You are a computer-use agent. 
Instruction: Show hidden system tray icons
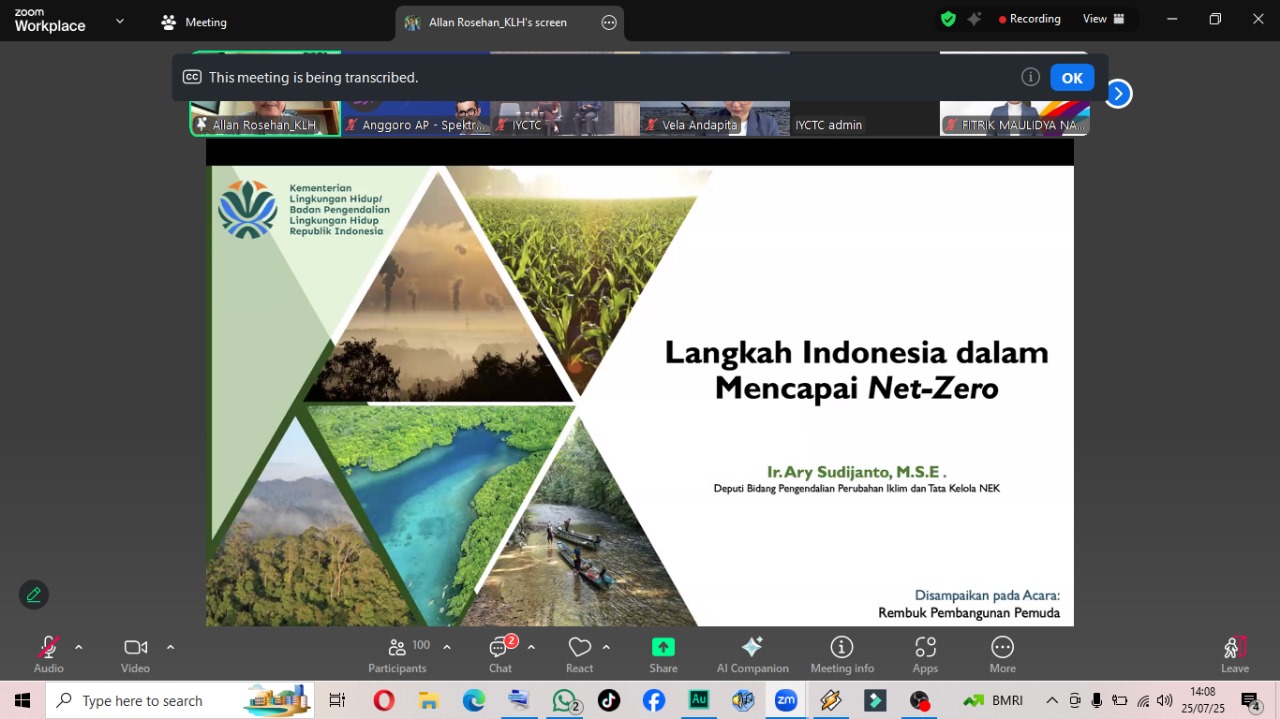pyautogui.click(x=1052, y=701)
